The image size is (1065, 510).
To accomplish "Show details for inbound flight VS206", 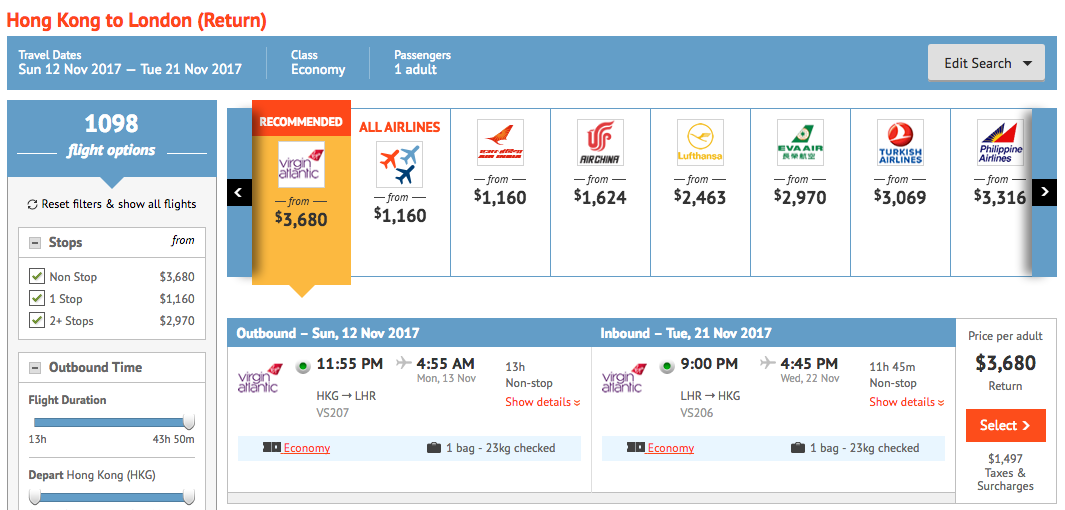I will (907, 402).
